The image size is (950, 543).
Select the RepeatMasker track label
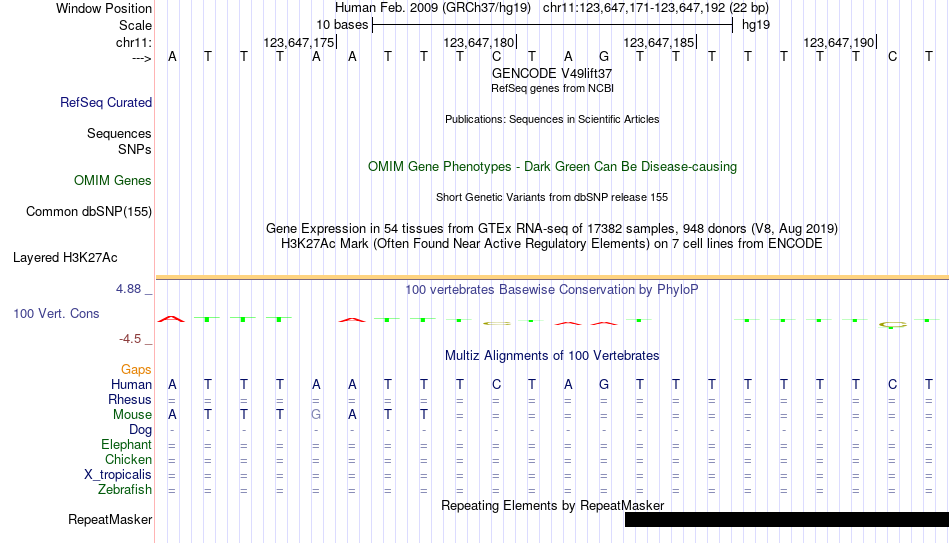[110, 519]
